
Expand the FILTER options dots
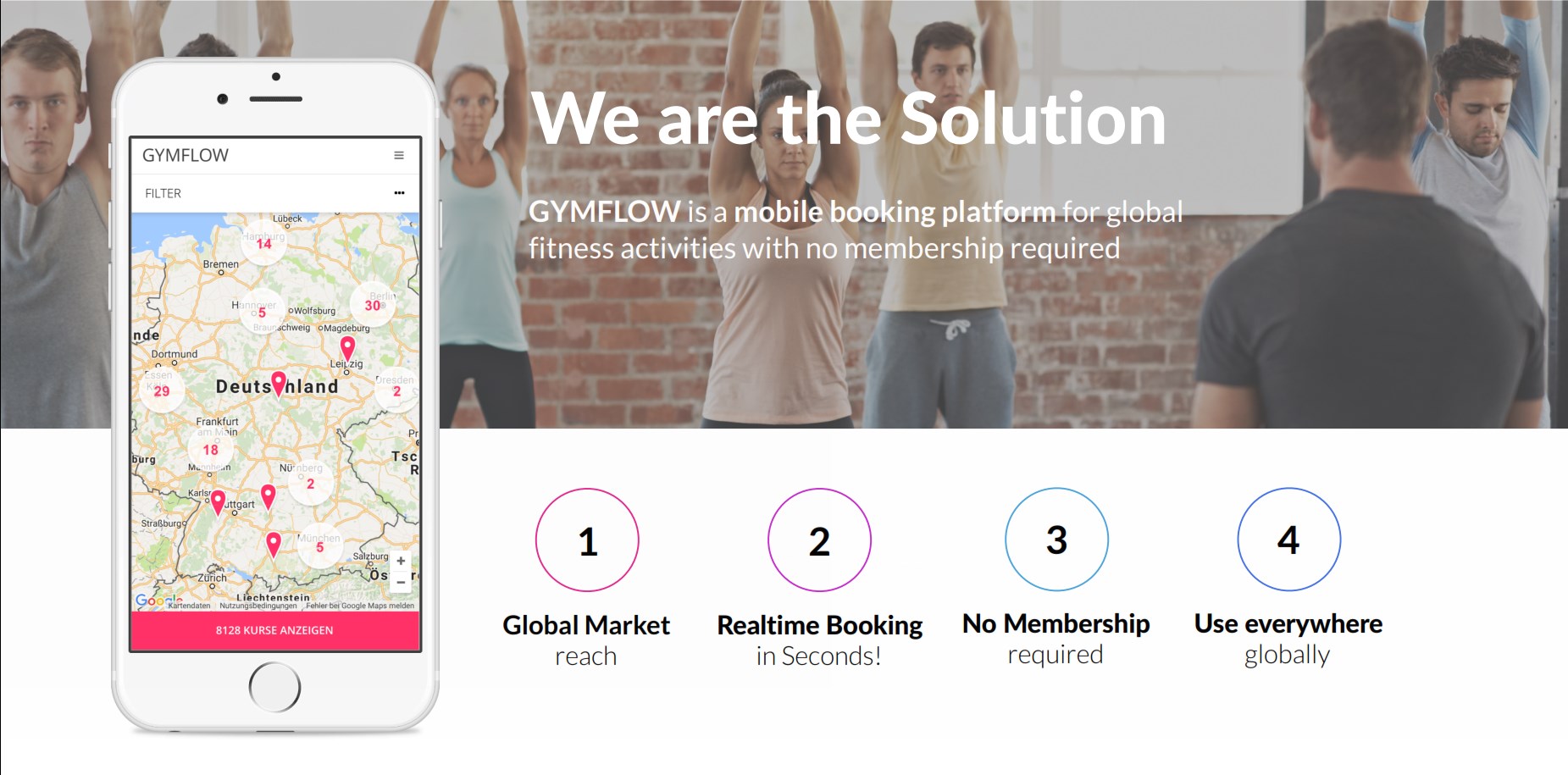(399, 193)
